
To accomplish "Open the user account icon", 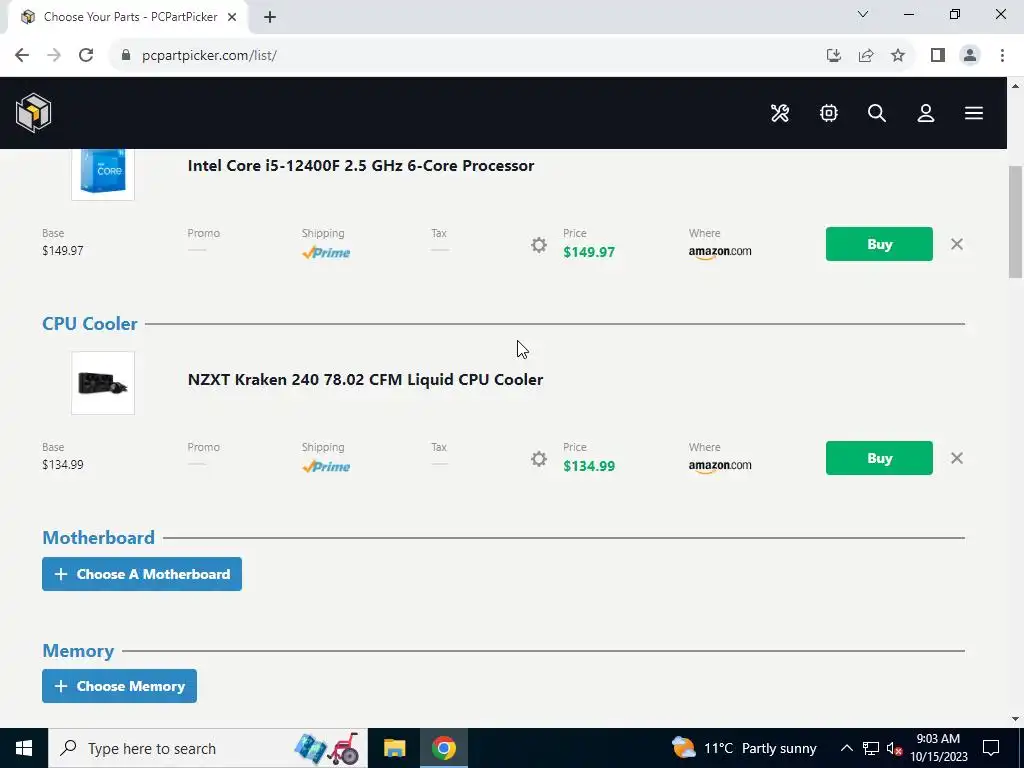I will [x=925, y=113].
